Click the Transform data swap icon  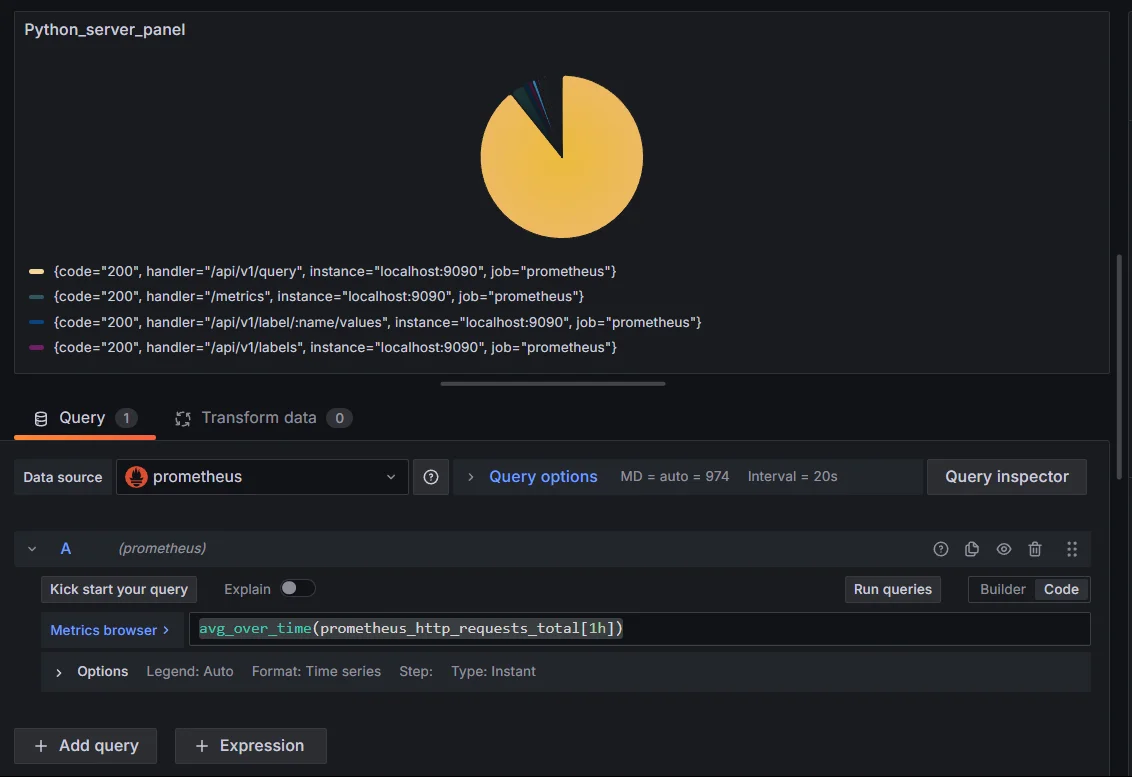click(x=183, y=418)
